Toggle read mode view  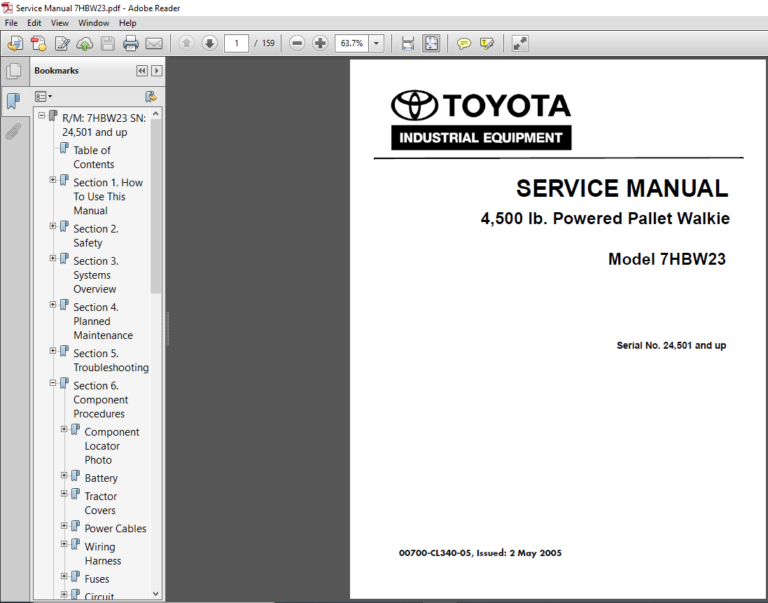tap(520, 43)
